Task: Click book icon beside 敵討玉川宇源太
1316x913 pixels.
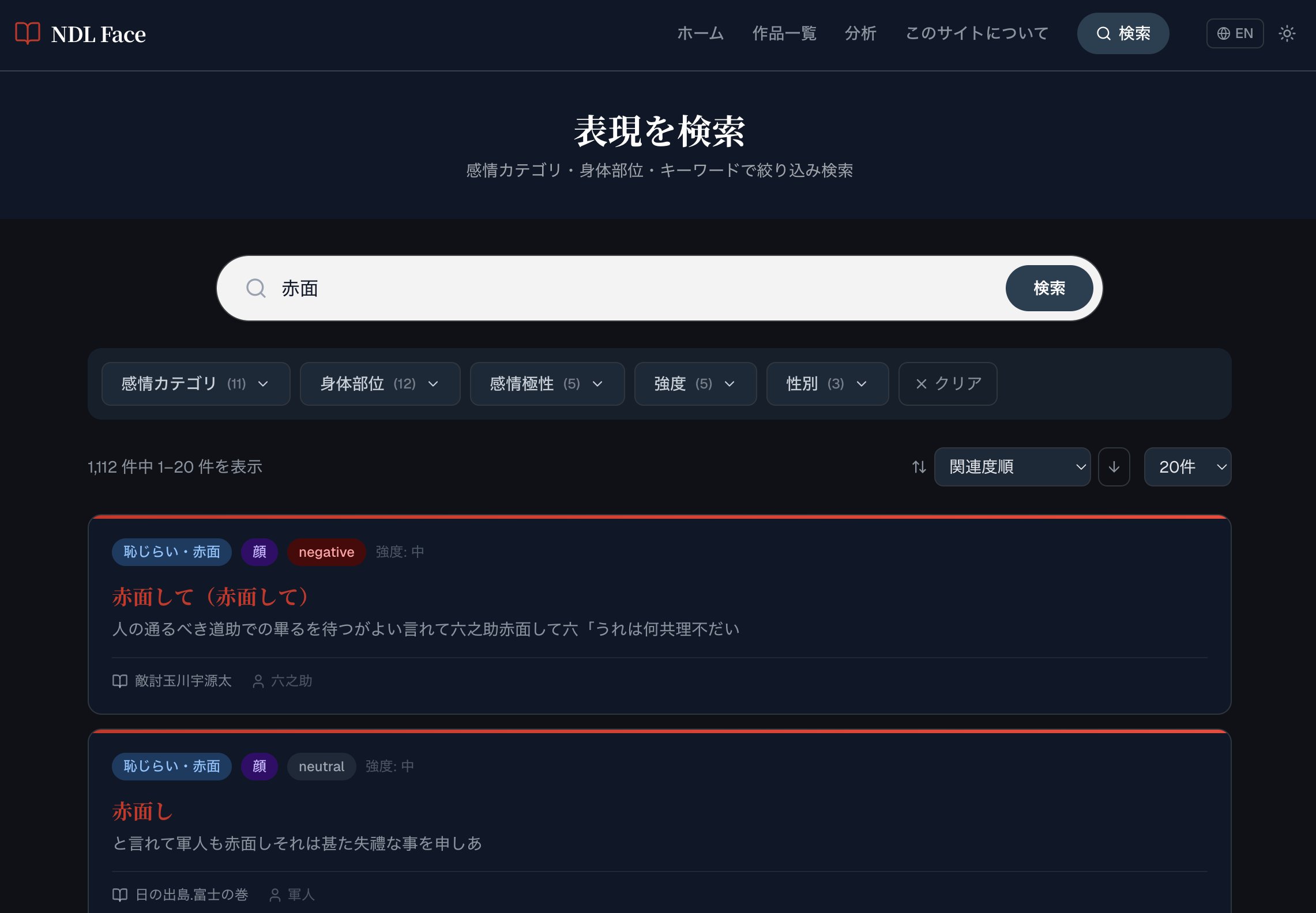Action: tap(119, 681)
